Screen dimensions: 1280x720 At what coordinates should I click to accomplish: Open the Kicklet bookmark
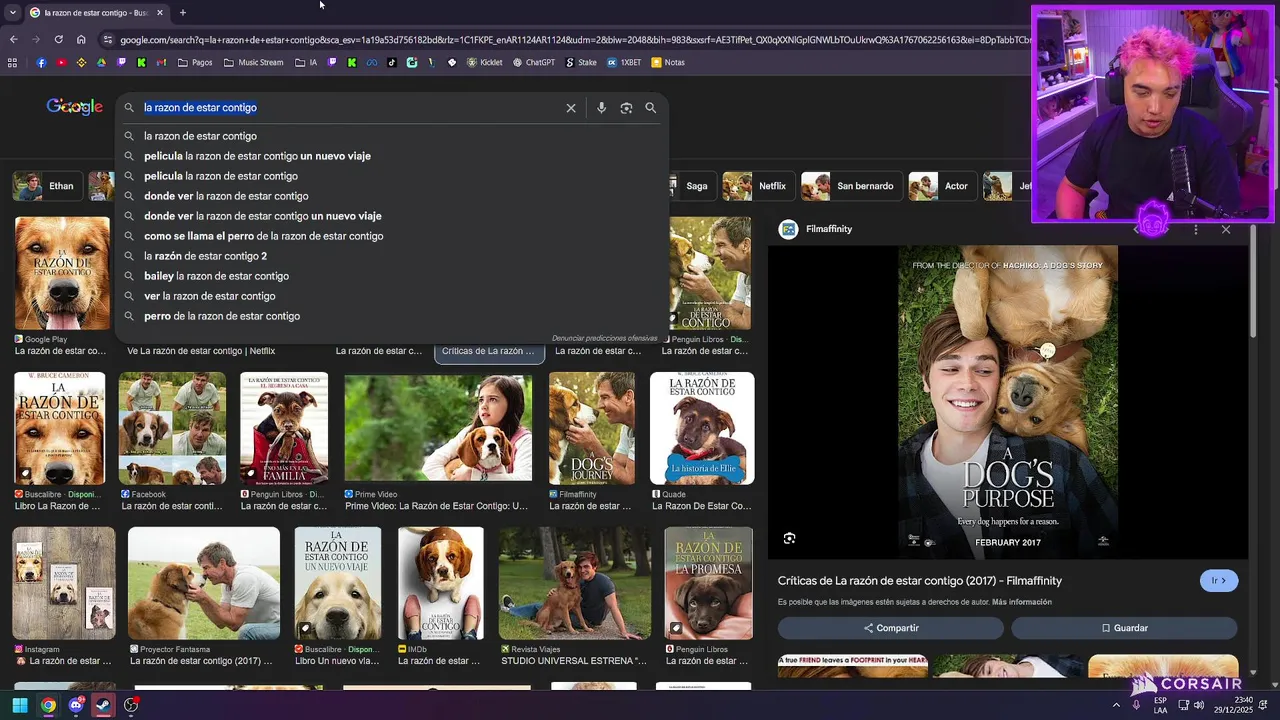485,62
